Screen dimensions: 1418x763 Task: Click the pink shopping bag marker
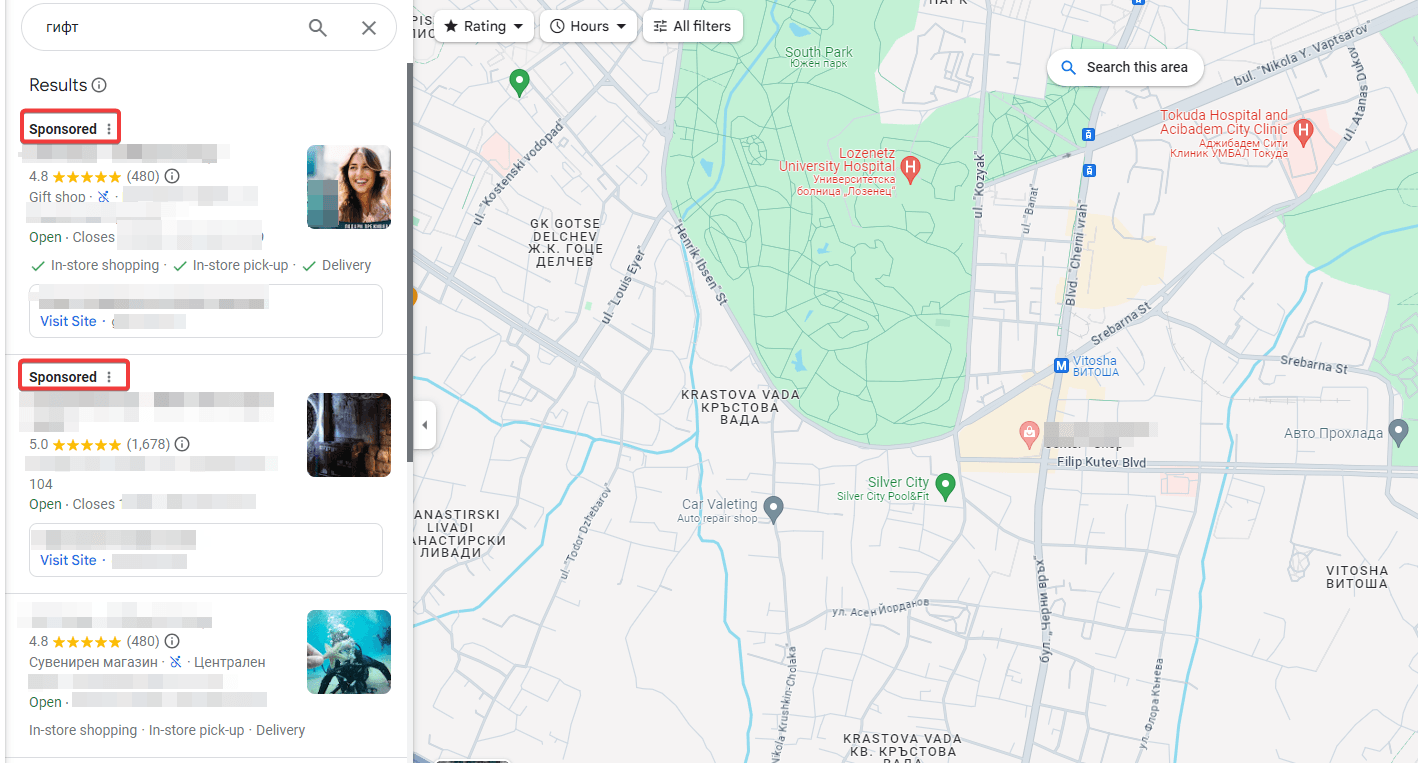(x=1028, y=433)
